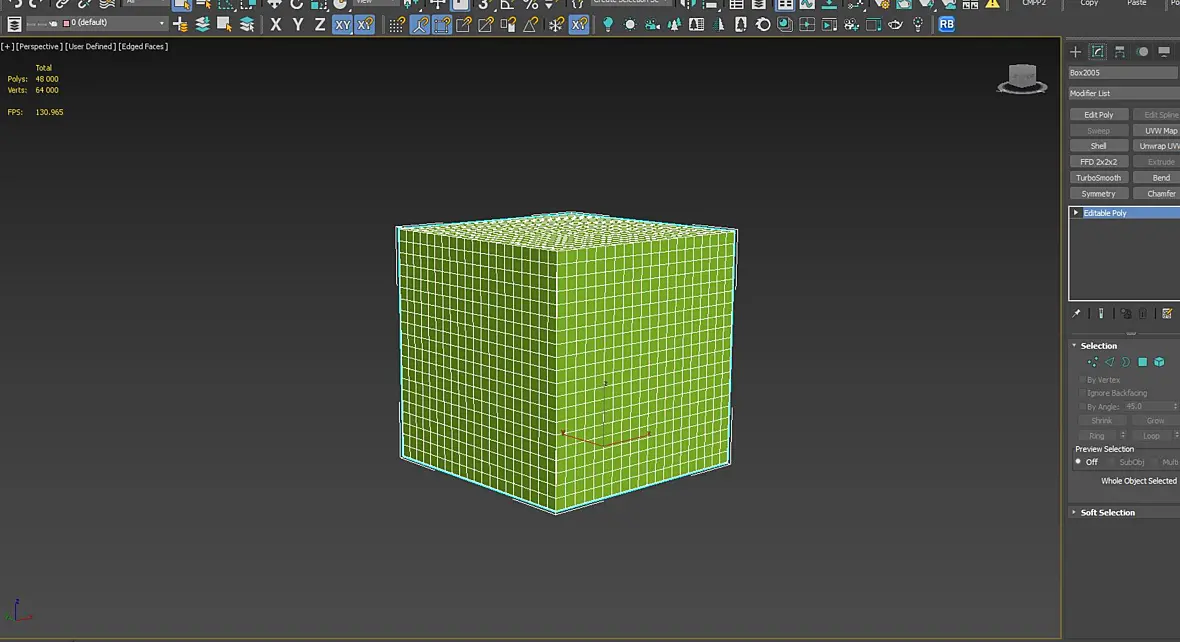The height and width of the screenshot is (642, 1180).
Task: Restrict transform to the Y axis
Action: 298,25
